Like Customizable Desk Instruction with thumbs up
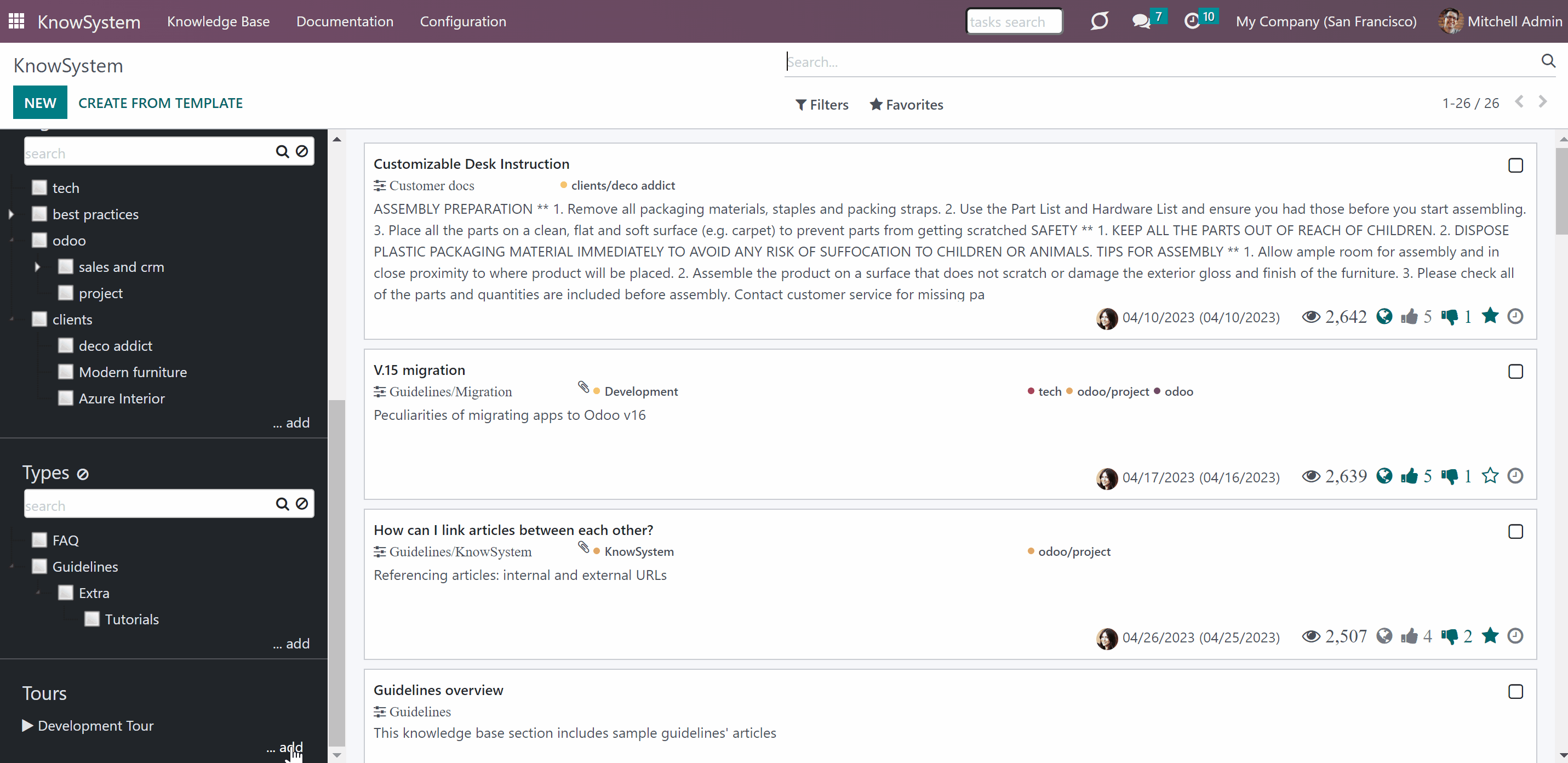The image size is (1568, 763). (1409, 317)
